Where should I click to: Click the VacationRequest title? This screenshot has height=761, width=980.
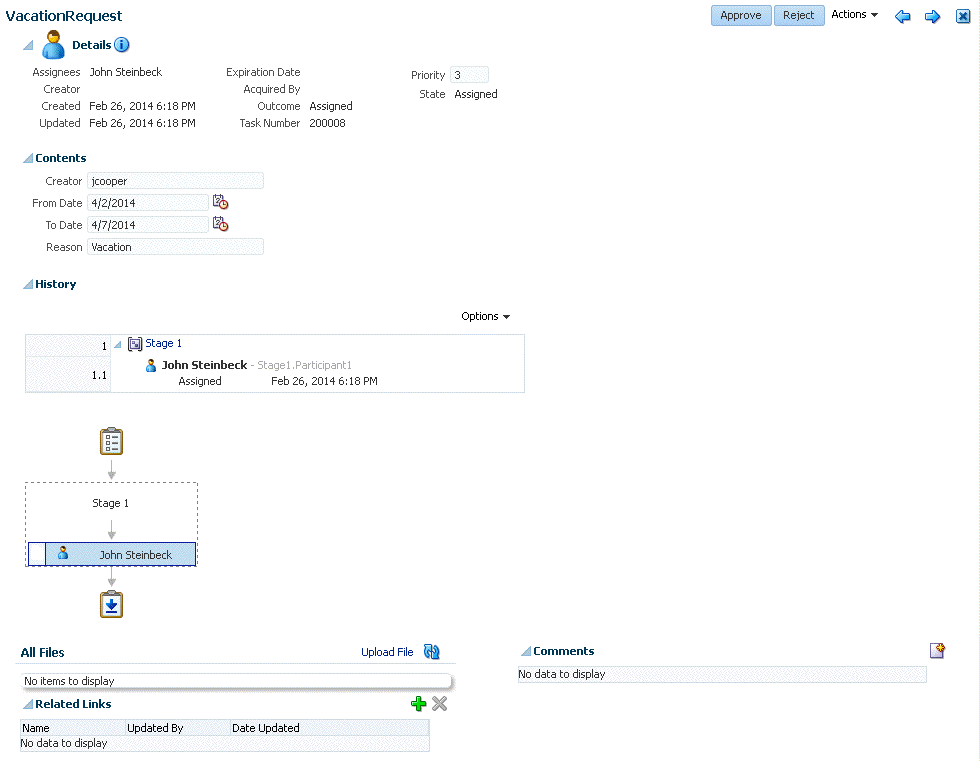[x=64, y=16]
